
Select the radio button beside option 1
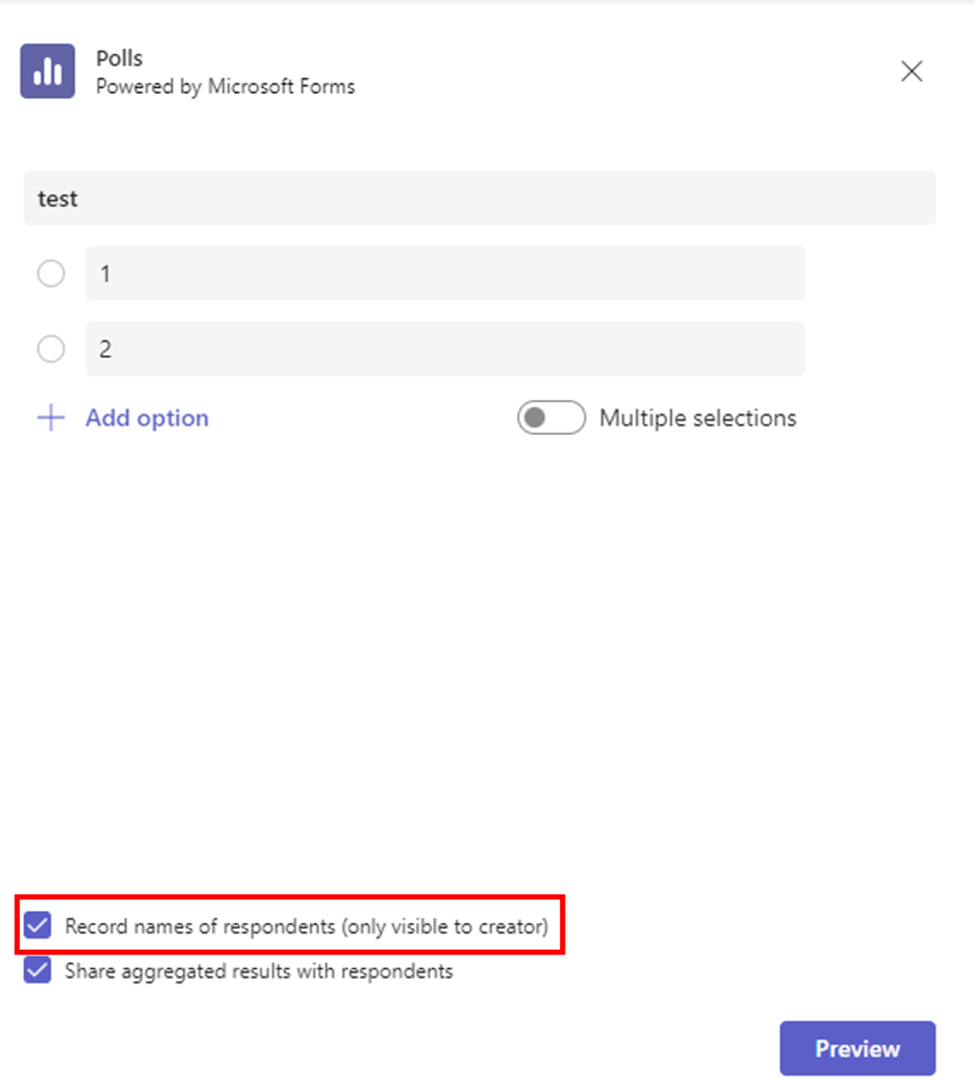click(x=51, y=272)
